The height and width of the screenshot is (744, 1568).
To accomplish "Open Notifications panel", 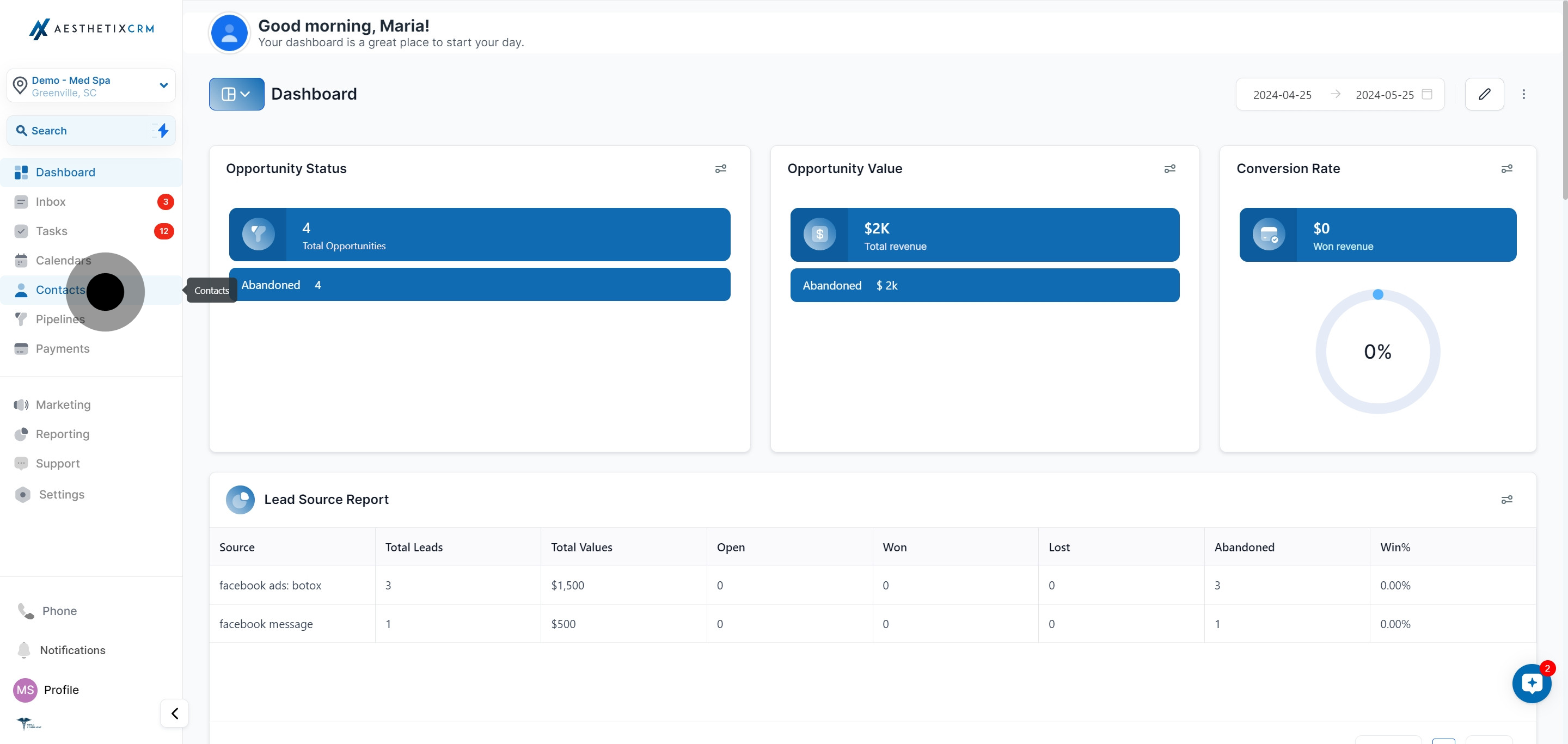I will (x=72, y=650).
